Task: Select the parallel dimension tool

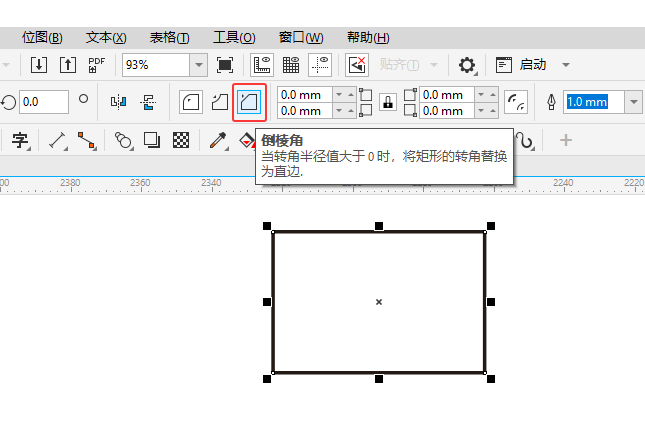Action: pyautogui.click(x=58, y=140)
